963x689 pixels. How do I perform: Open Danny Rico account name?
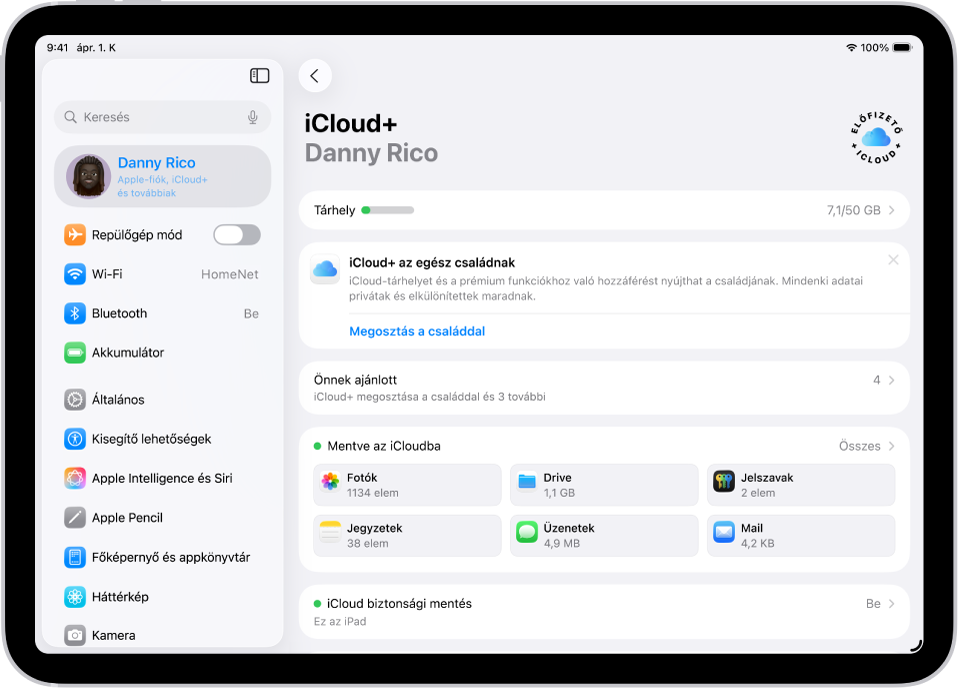point(157,163)
